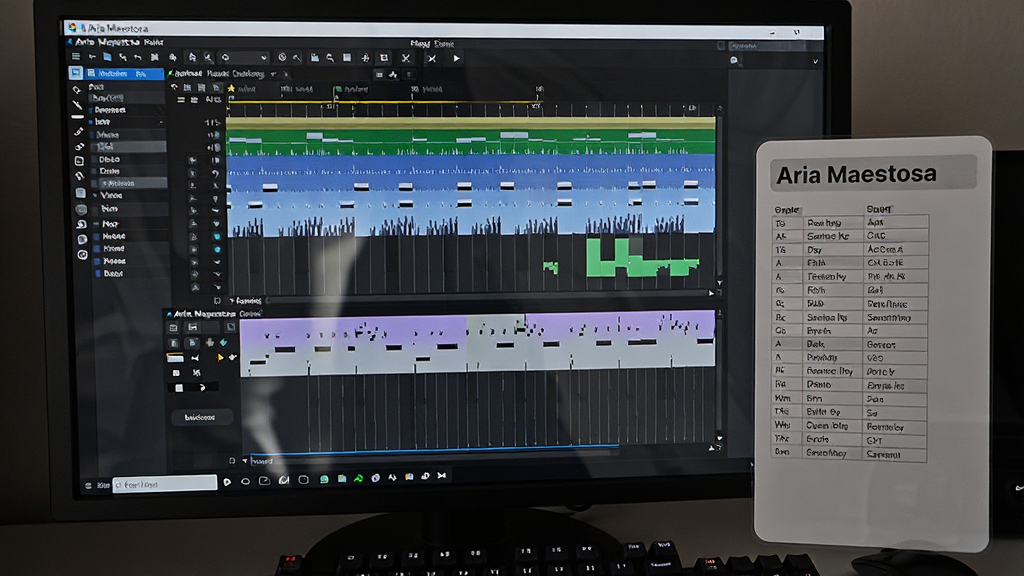Click the oval icon in the taskbar
1024x576 pixels.
(246, 481)
